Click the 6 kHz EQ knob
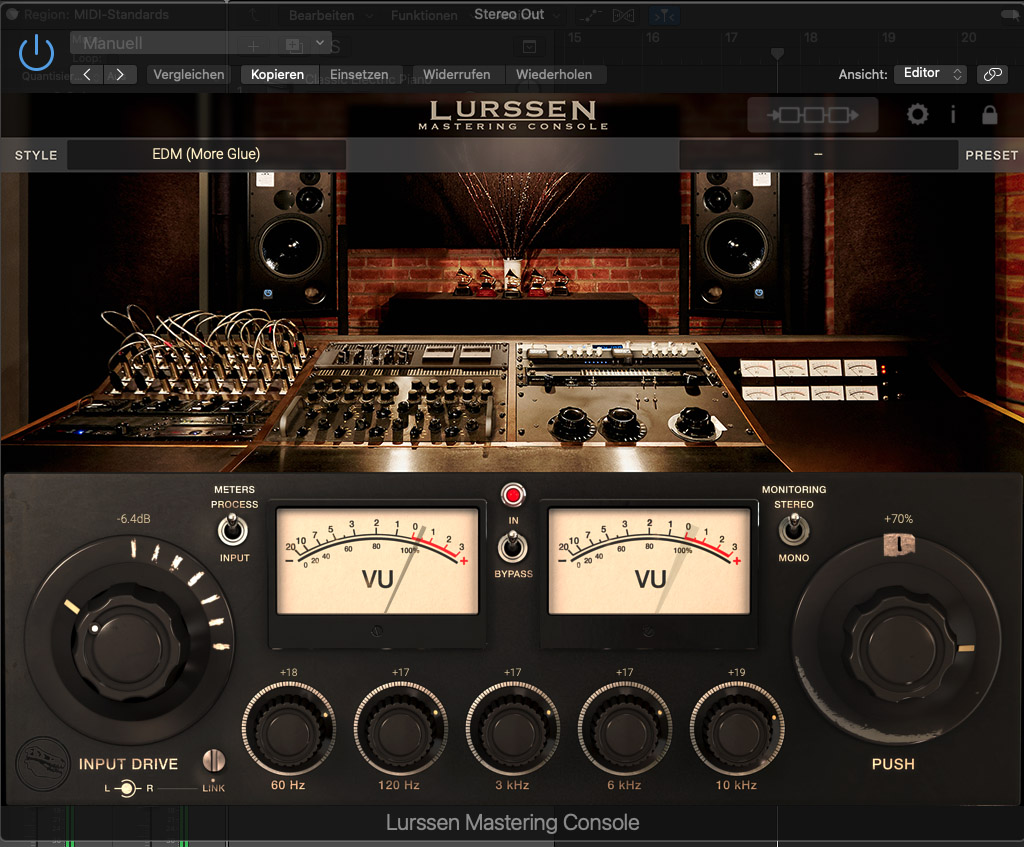Screen dimensions: 1024x847 coord(624,728)
